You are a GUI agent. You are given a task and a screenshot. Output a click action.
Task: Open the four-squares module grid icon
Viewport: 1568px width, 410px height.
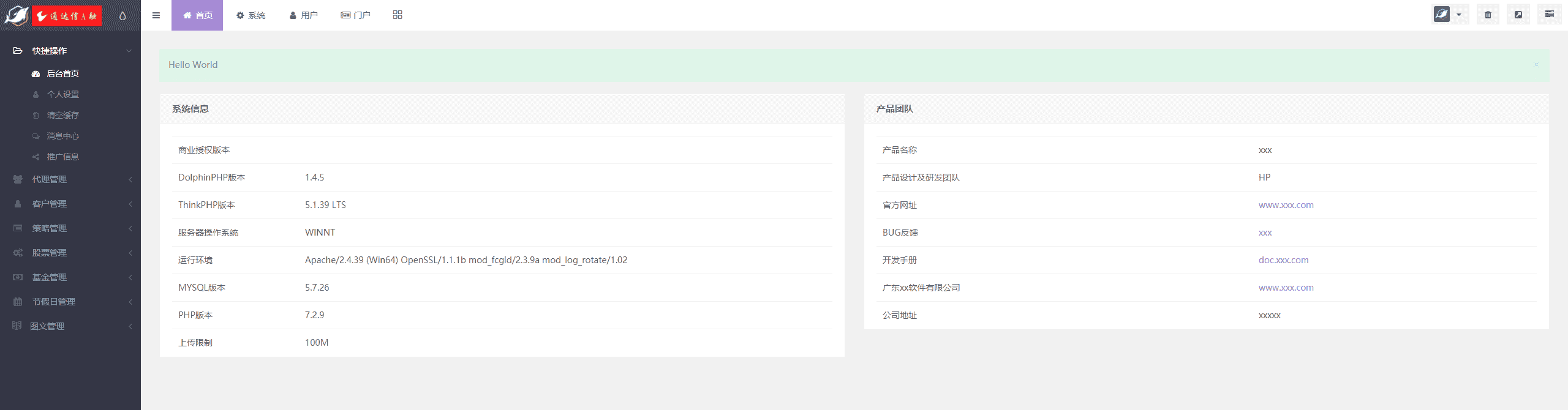click(x=398, y=15)
